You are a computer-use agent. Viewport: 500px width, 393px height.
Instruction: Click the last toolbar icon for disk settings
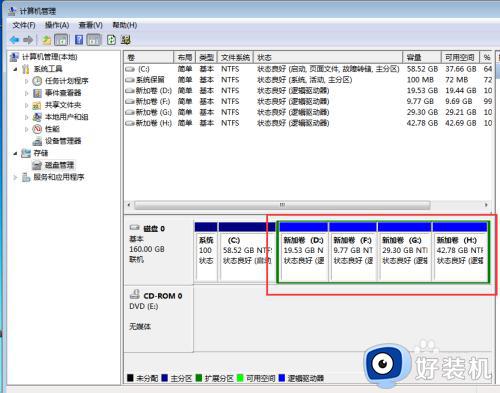tap(126, 40)
